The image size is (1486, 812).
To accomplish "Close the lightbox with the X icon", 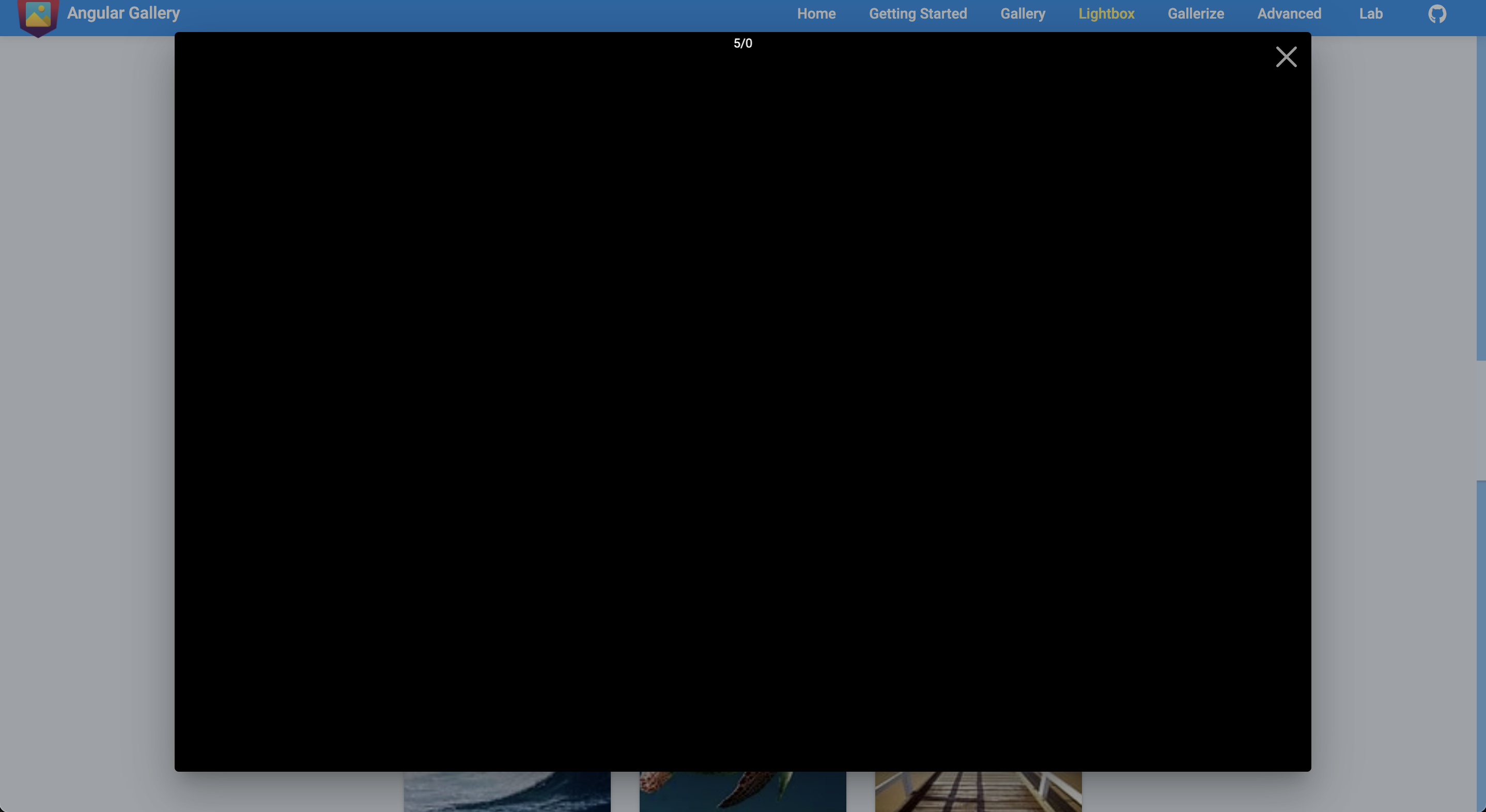I will click(x=1287, y=56).
